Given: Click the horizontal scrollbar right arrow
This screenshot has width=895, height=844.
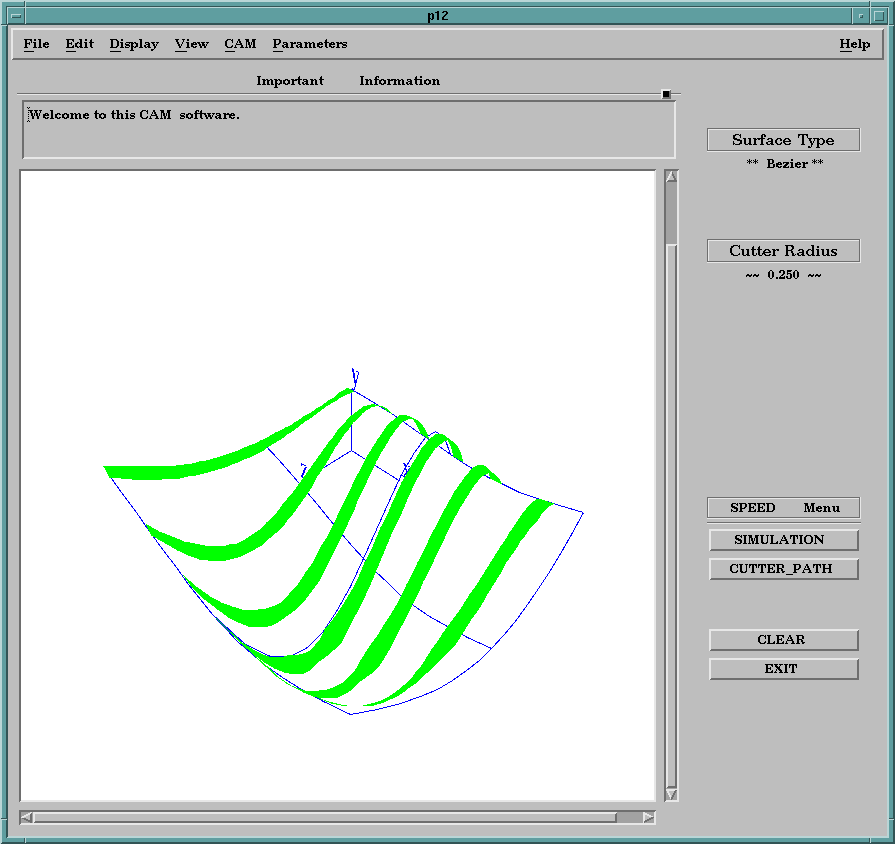Looking at the screenshot, I should (x=648, y=817).
